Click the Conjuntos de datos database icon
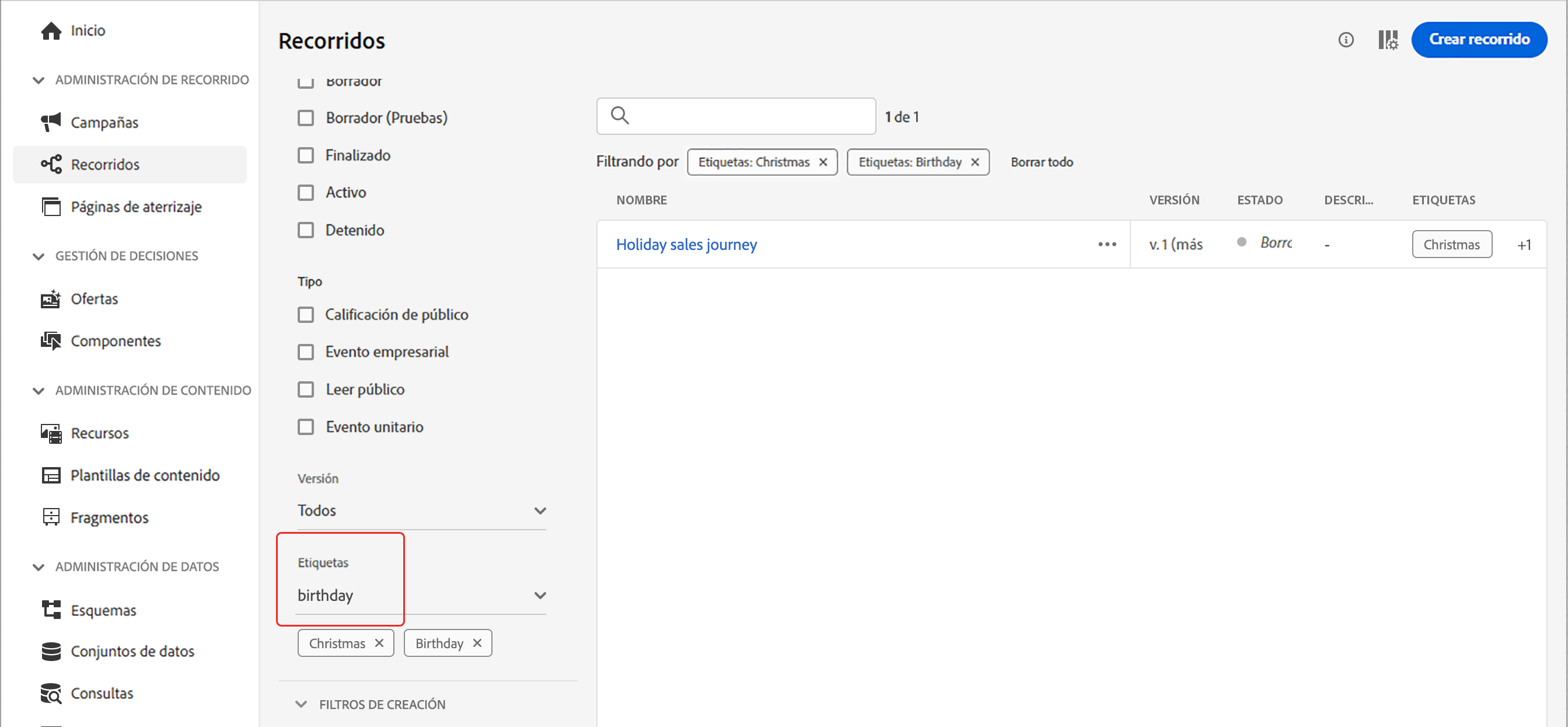 51,651
